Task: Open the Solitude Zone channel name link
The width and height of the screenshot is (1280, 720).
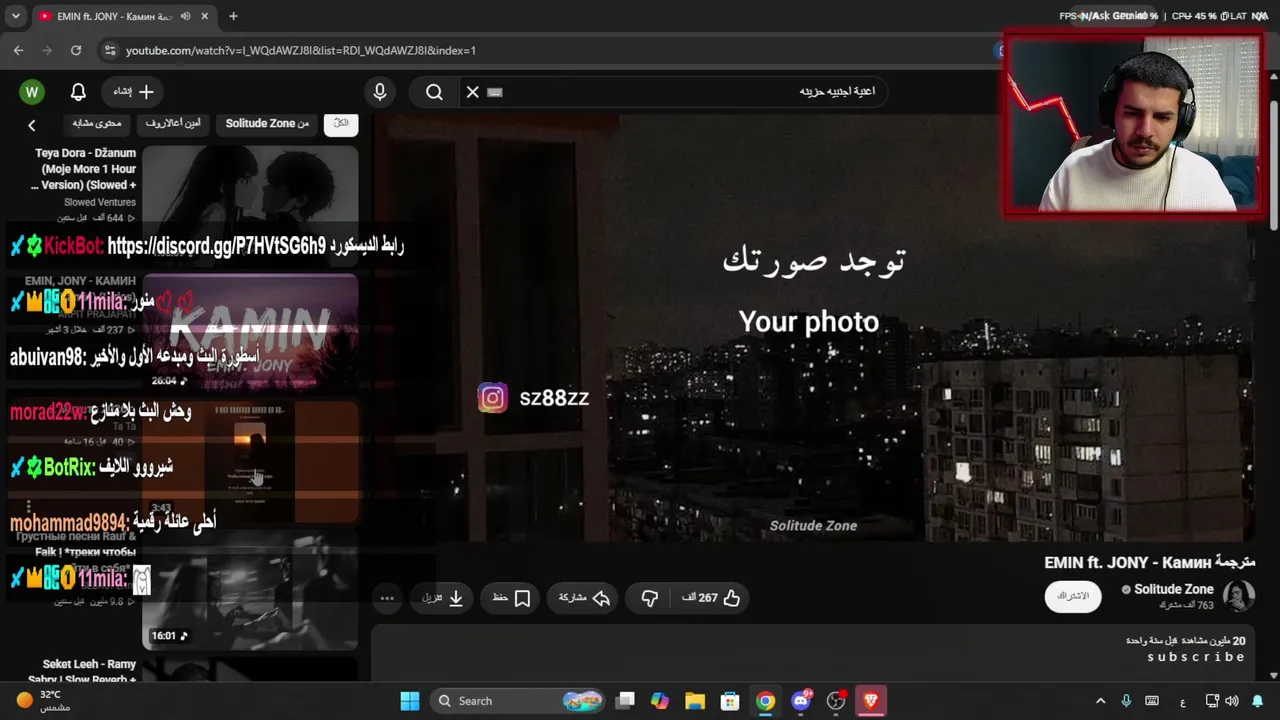Action: pyautogui.click(x=1174, y=589)
